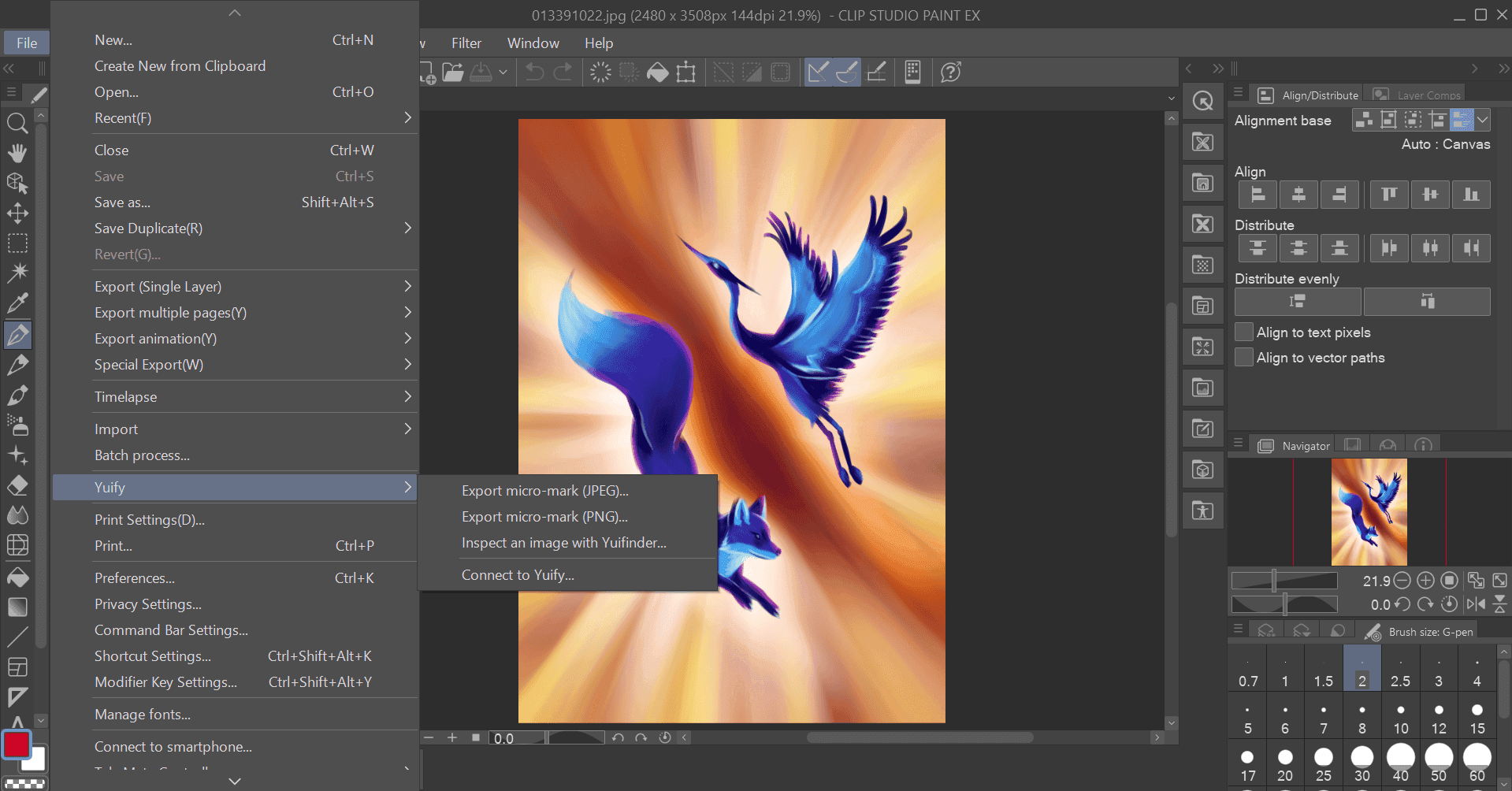1512x791 pixels.
Task: Expand Special Export(W) submenu
Action: pos(235,365)
